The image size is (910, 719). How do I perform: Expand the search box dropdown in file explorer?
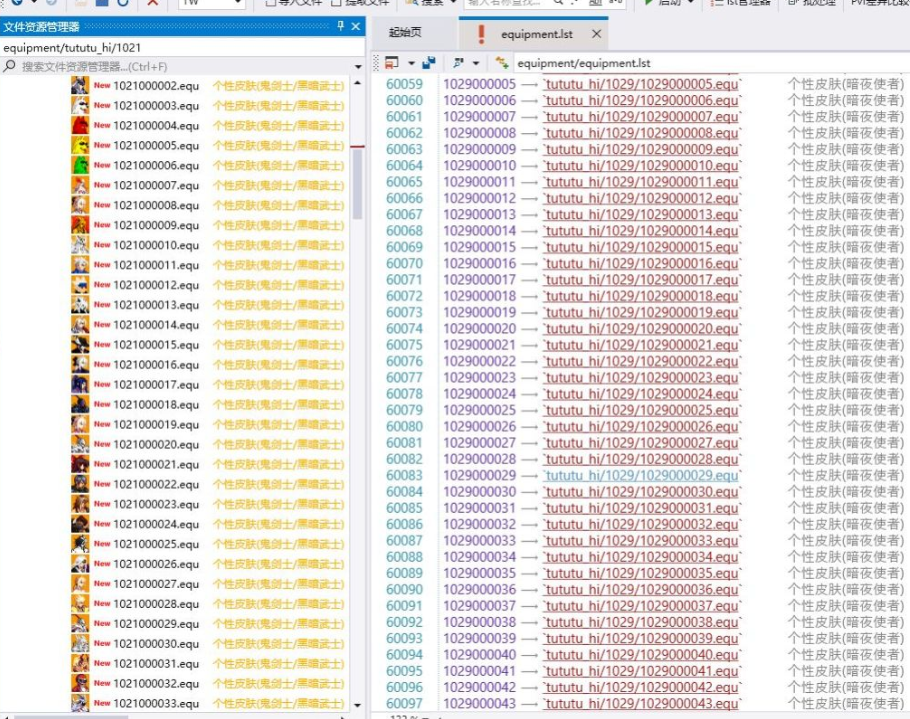click(x=358, y=67)
